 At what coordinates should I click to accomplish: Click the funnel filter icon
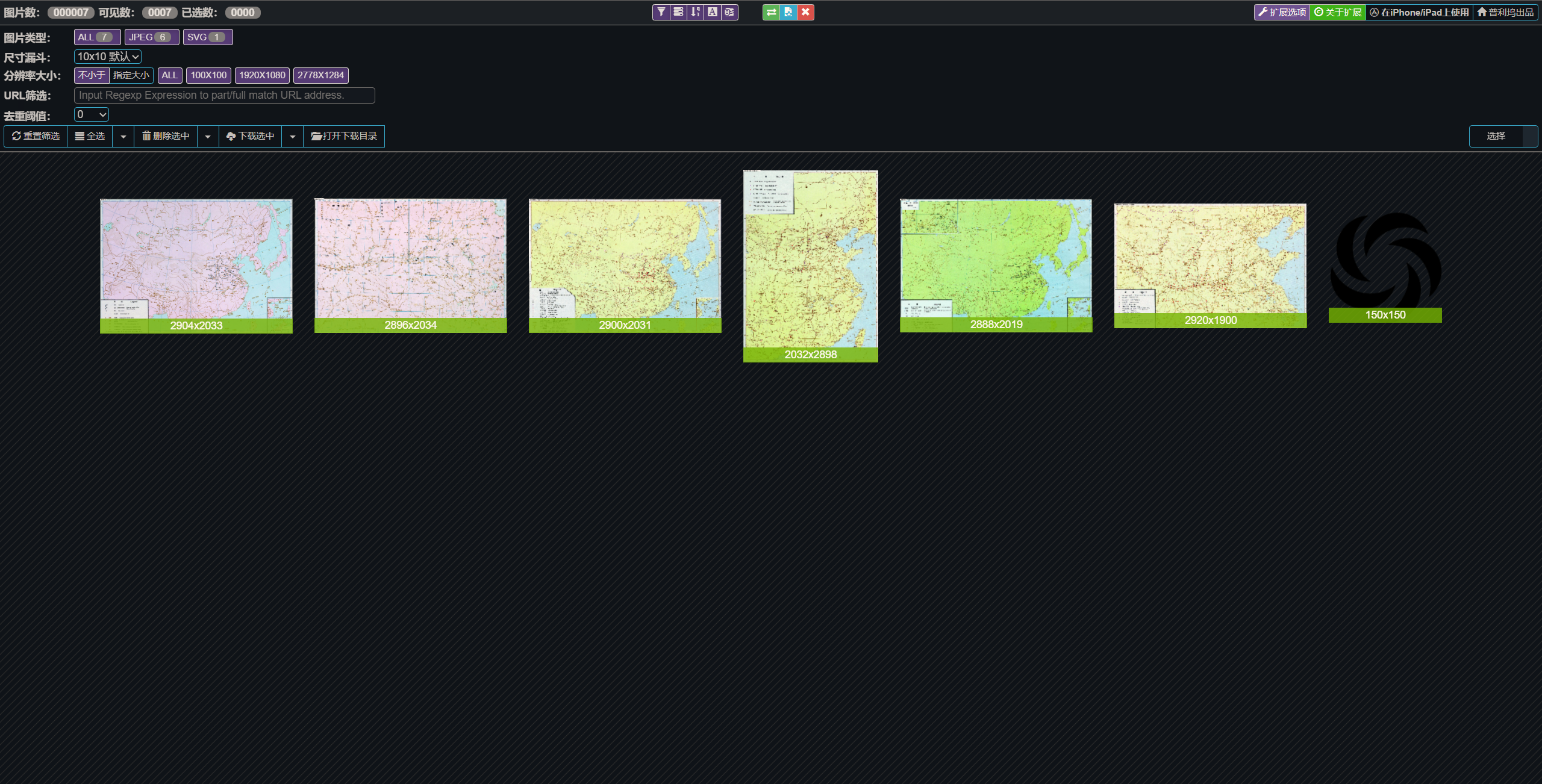coord(661,12)
